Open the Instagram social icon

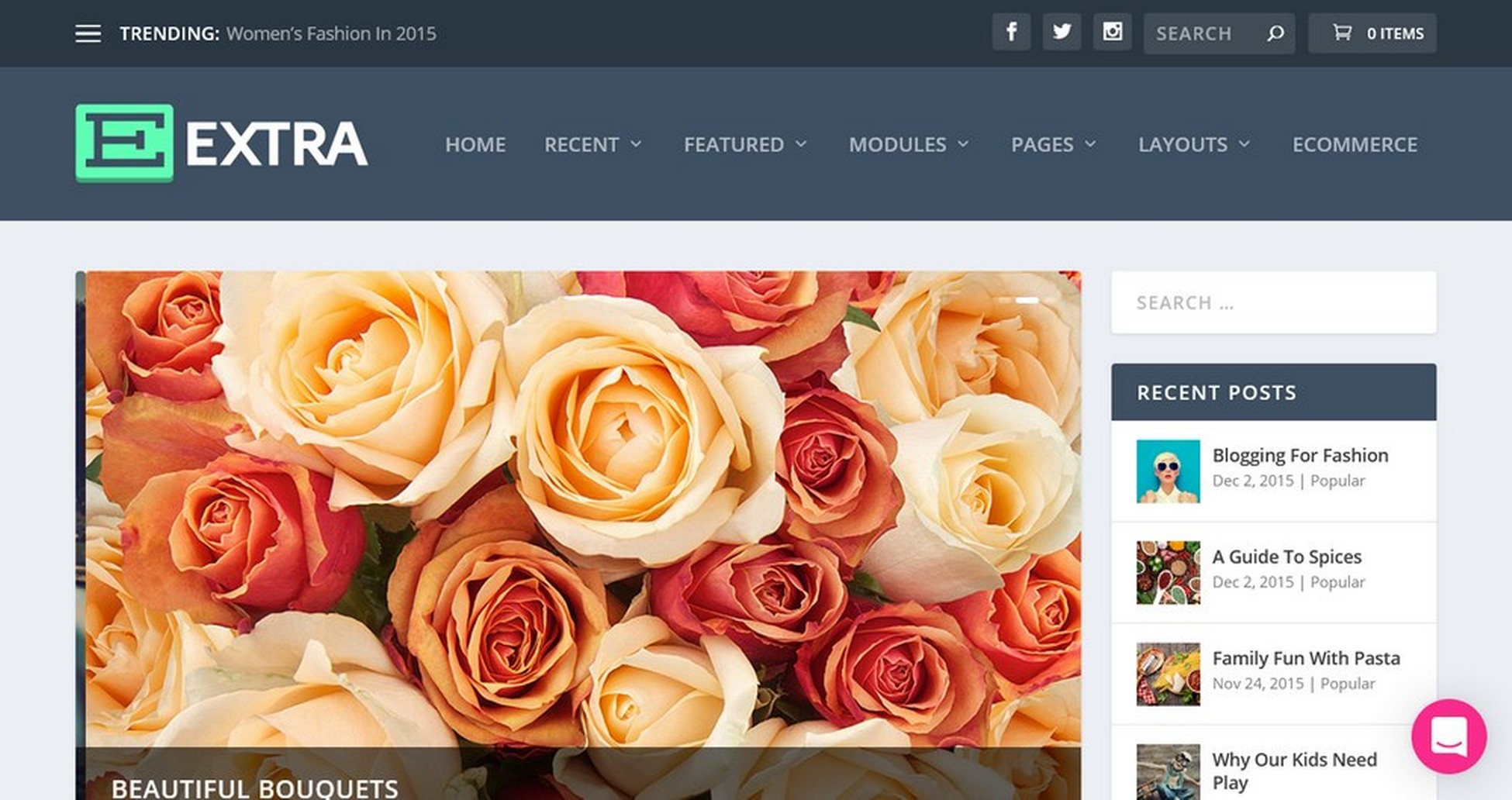pos(1112,32)
